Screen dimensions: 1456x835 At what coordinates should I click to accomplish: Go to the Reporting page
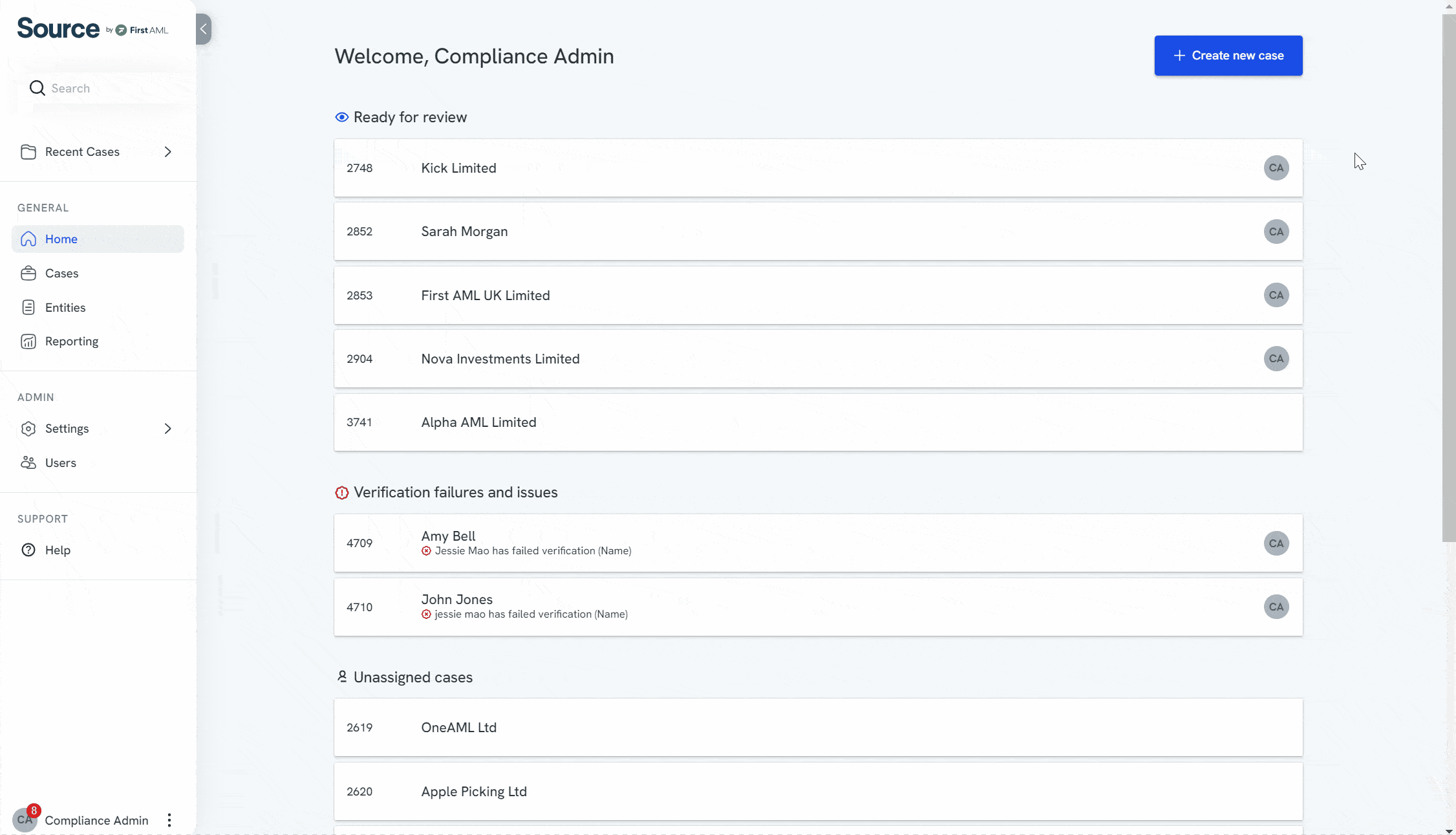coord(72,342)
